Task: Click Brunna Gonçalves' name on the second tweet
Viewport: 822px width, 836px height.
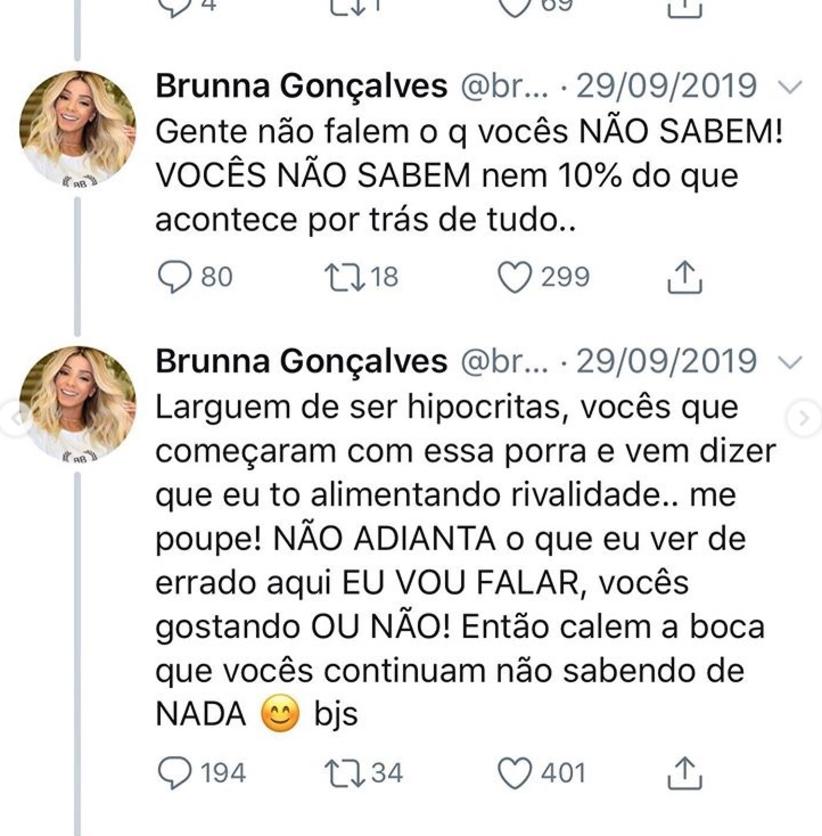Action: (x=301, y=361)
